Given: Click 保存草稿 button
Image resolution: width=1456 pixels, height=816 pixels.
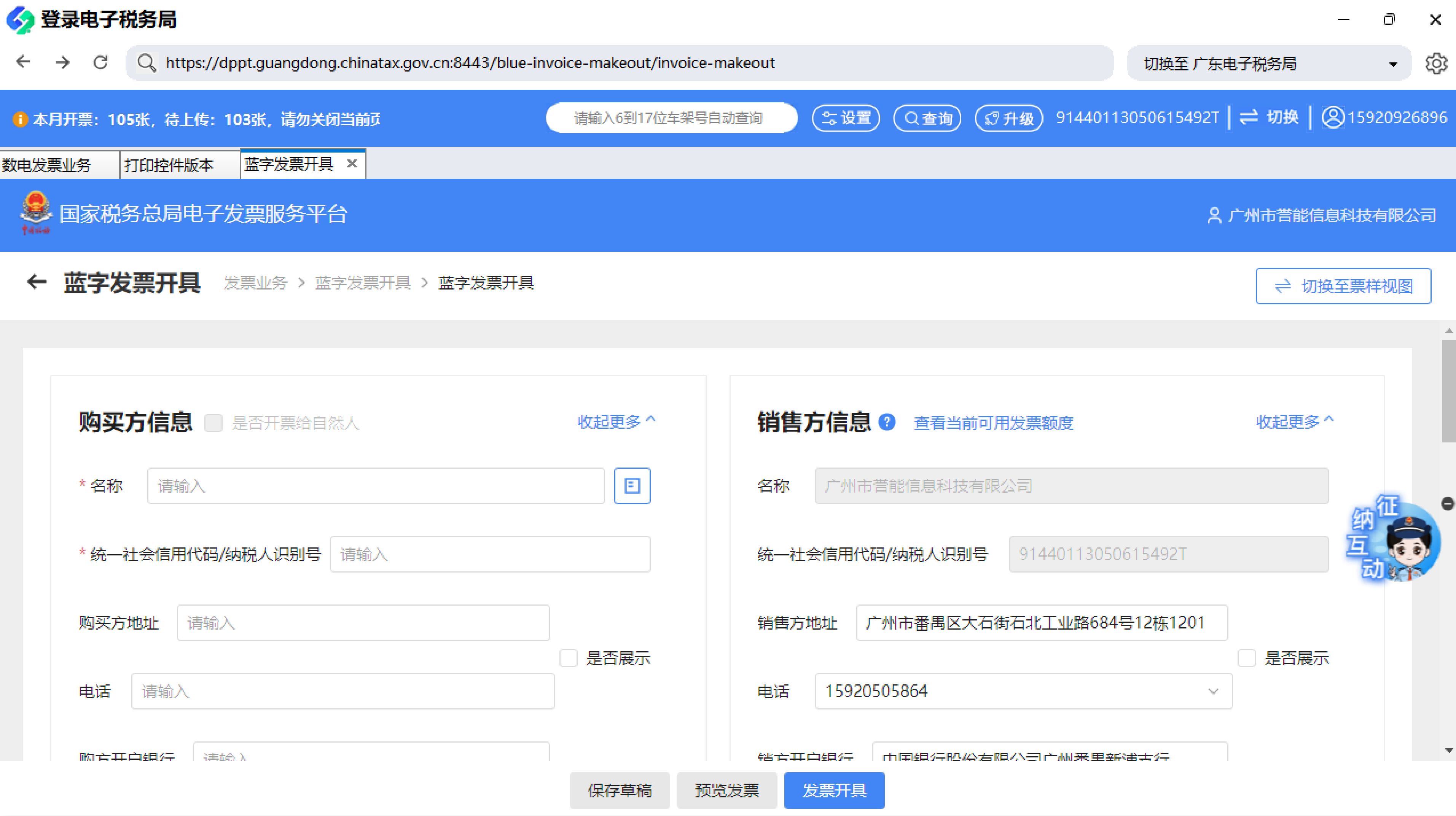Looking at the screenshot, I should tap(620, 790).
